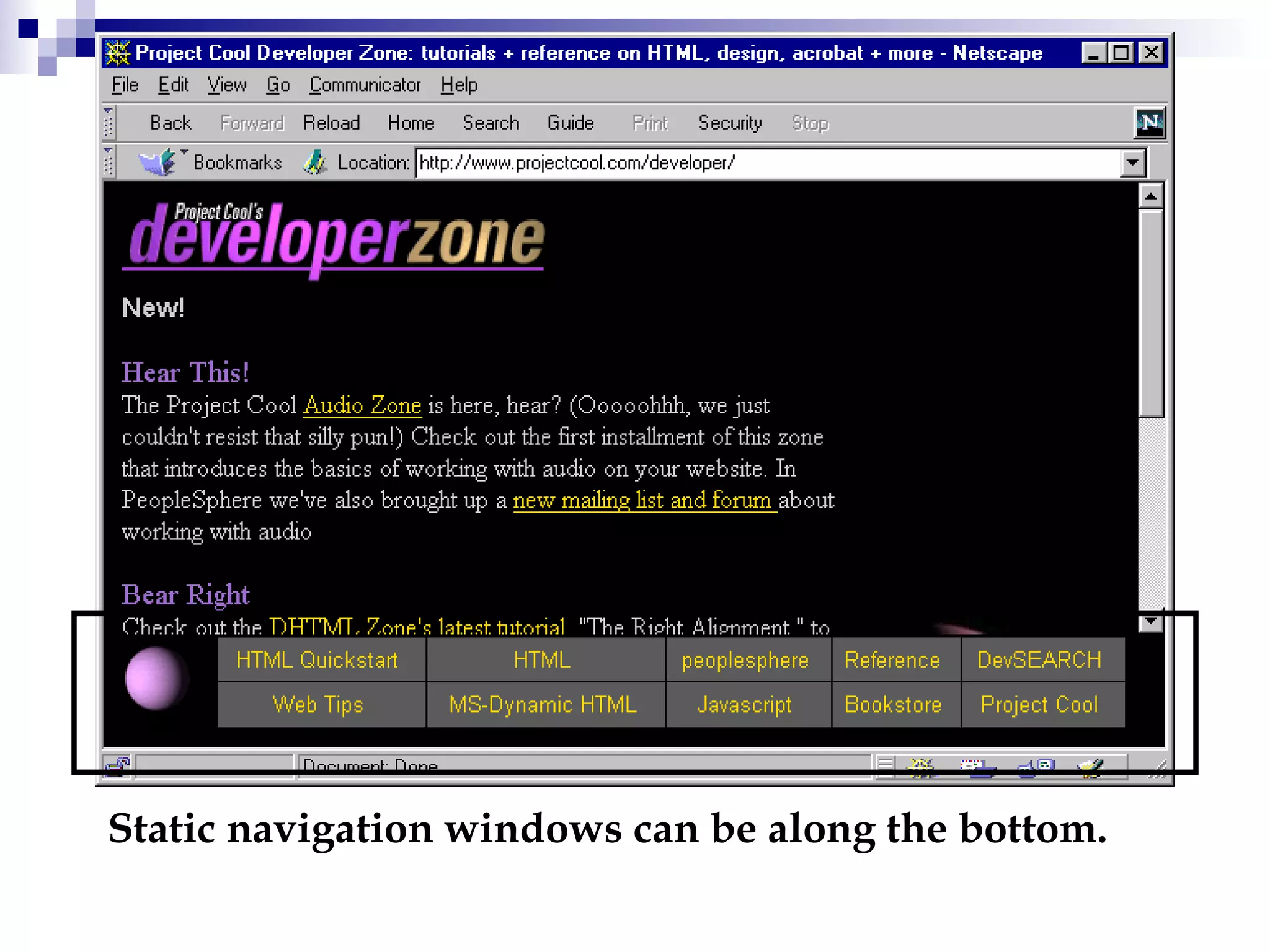Image resolution: width=1270 pixels, height=952 pixels.
Task: Open the Location URL history dropdown
Action: (1133, 163)
